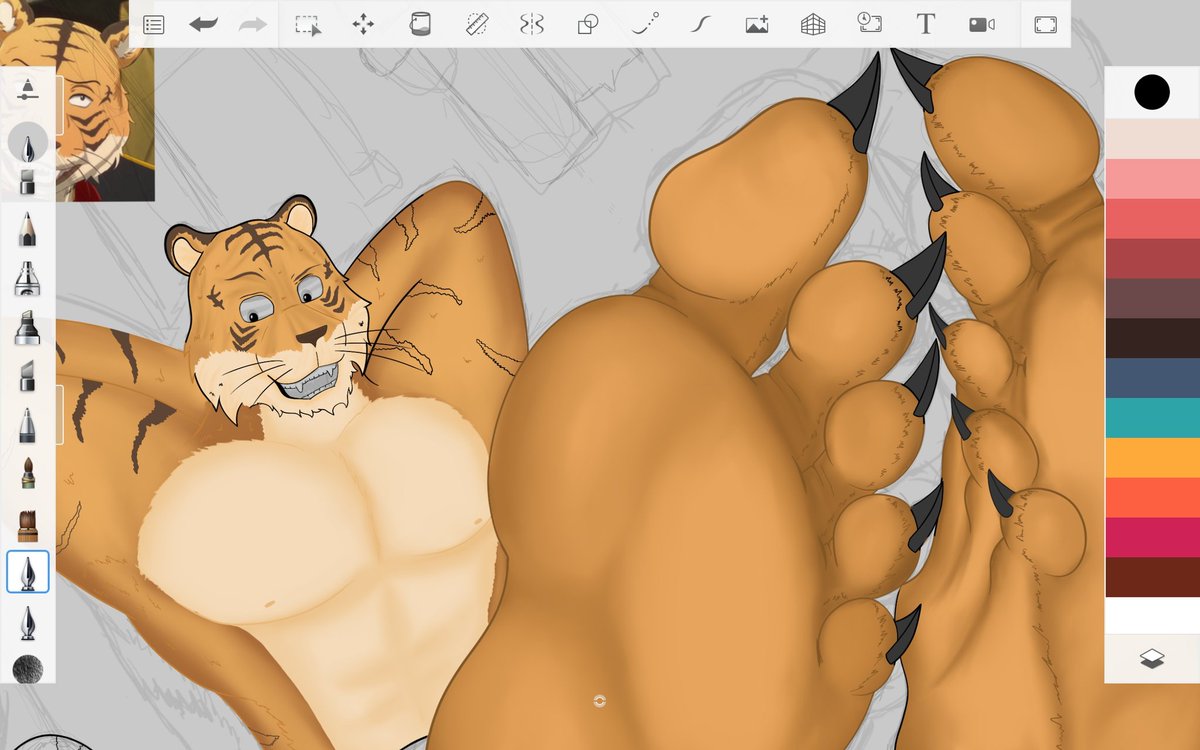Activate the Transform move tool
The image size is (1200, 750).
363,25
